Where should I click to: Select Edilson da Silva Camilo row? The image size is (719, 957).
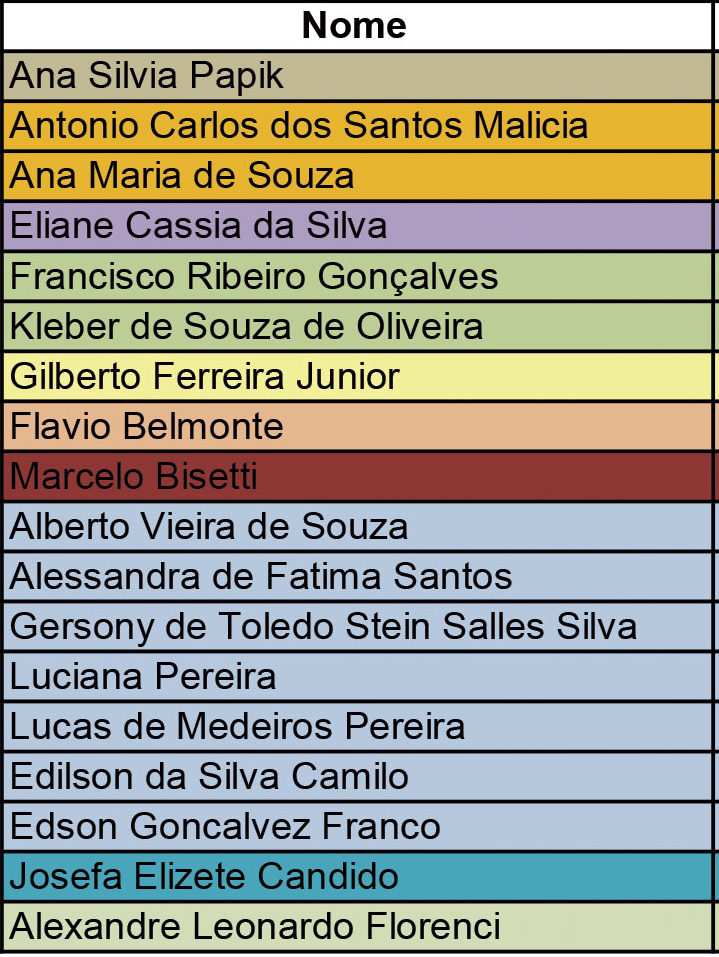coord(209,777)
